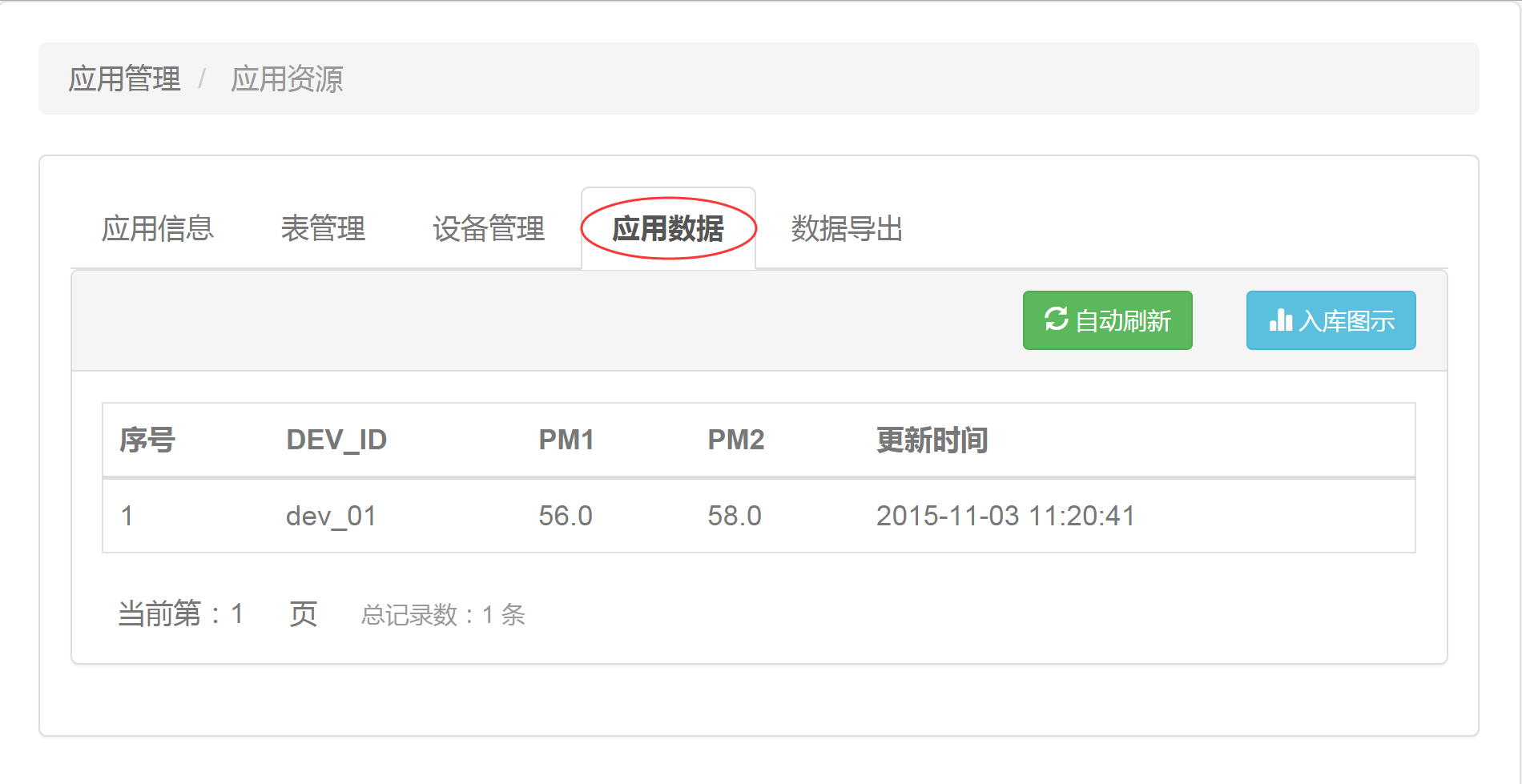Go to the 数据导出 tab
Screen dimensions: 1522x784
pyautogui.click(x=846, y=229)
